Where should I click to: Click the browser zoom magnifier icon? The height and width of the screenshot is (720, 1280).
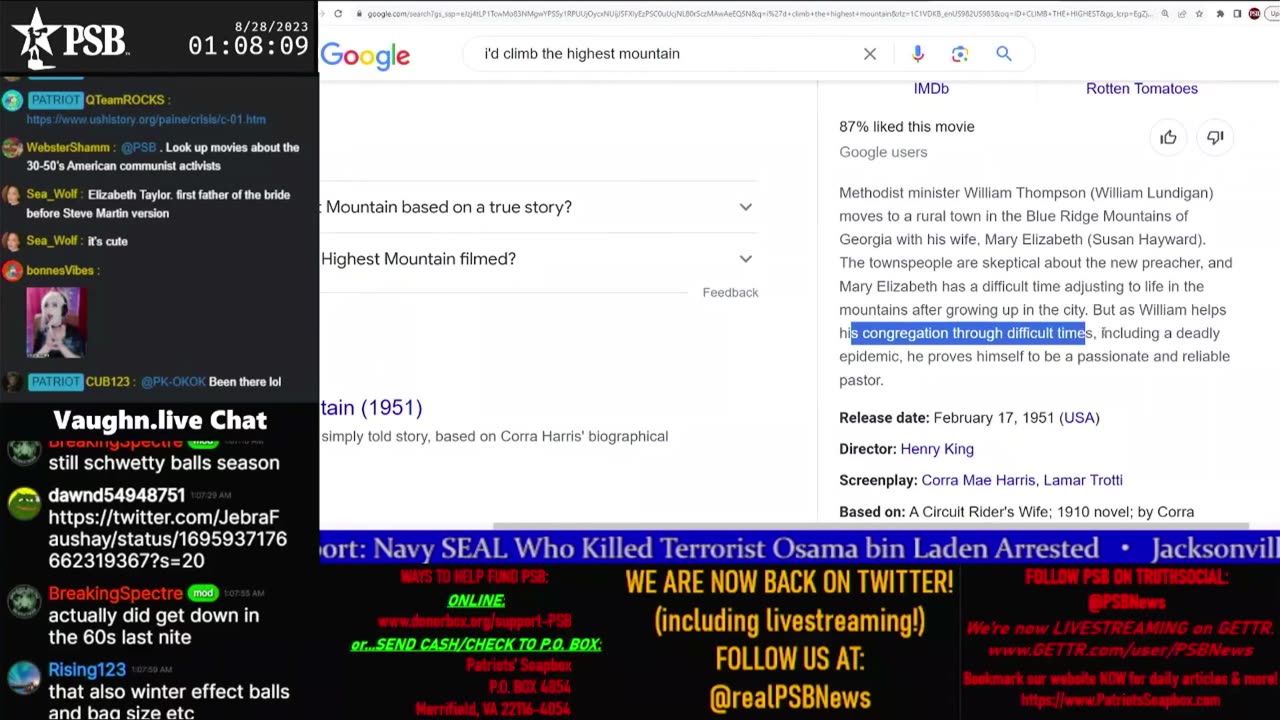[x=1165, y=14]
